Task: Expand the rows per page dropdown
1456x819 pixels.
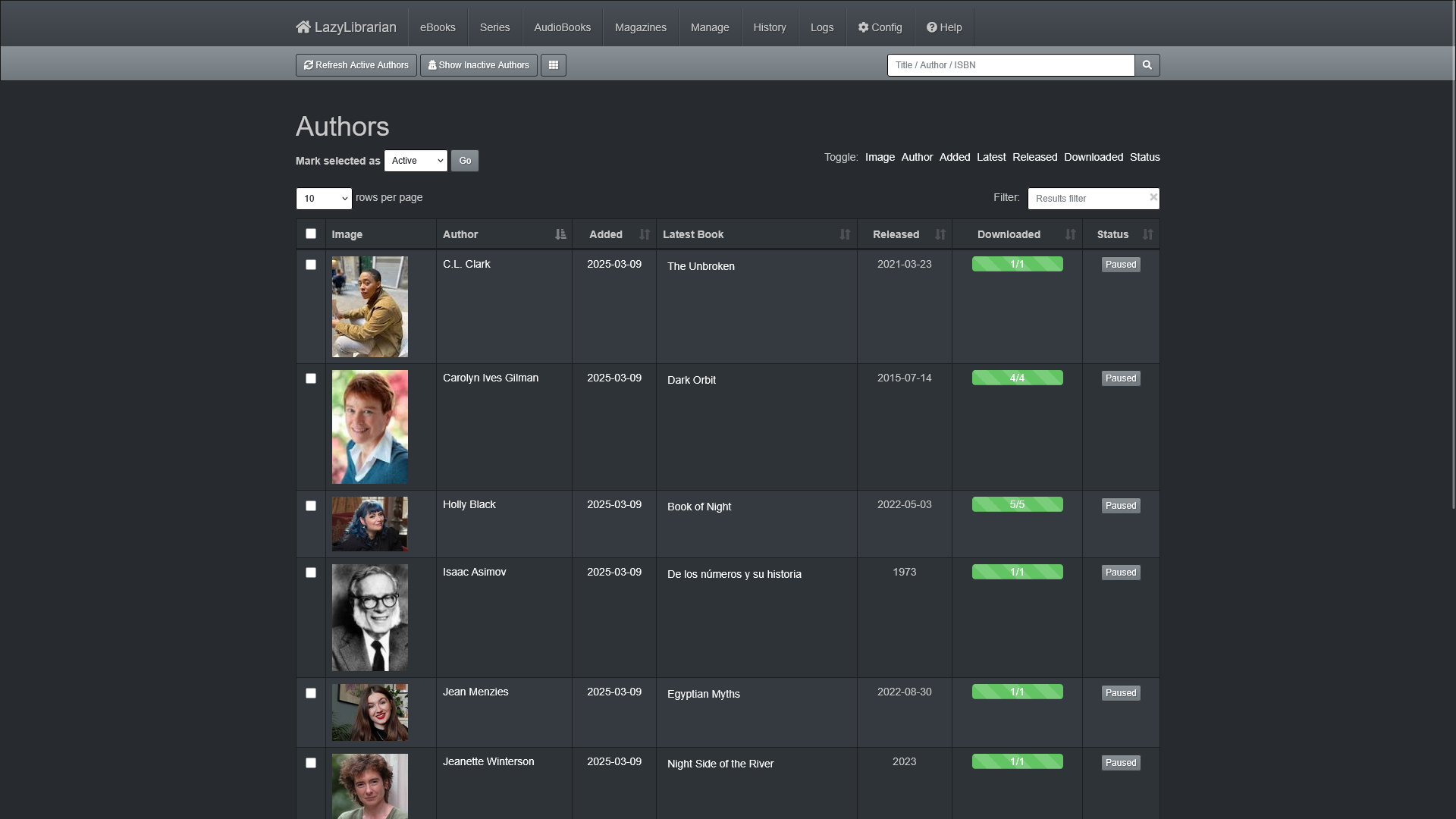Action: coord(324,199)
